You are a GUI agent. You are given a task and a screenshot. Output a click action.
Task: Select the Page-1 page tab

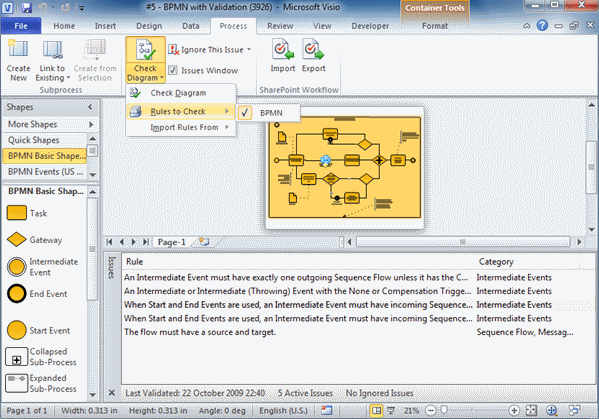click(172, 242)
